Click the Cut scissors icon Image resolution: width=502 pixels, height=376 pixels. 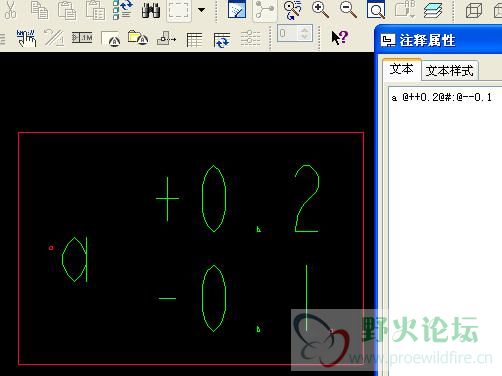click(10, 10)
